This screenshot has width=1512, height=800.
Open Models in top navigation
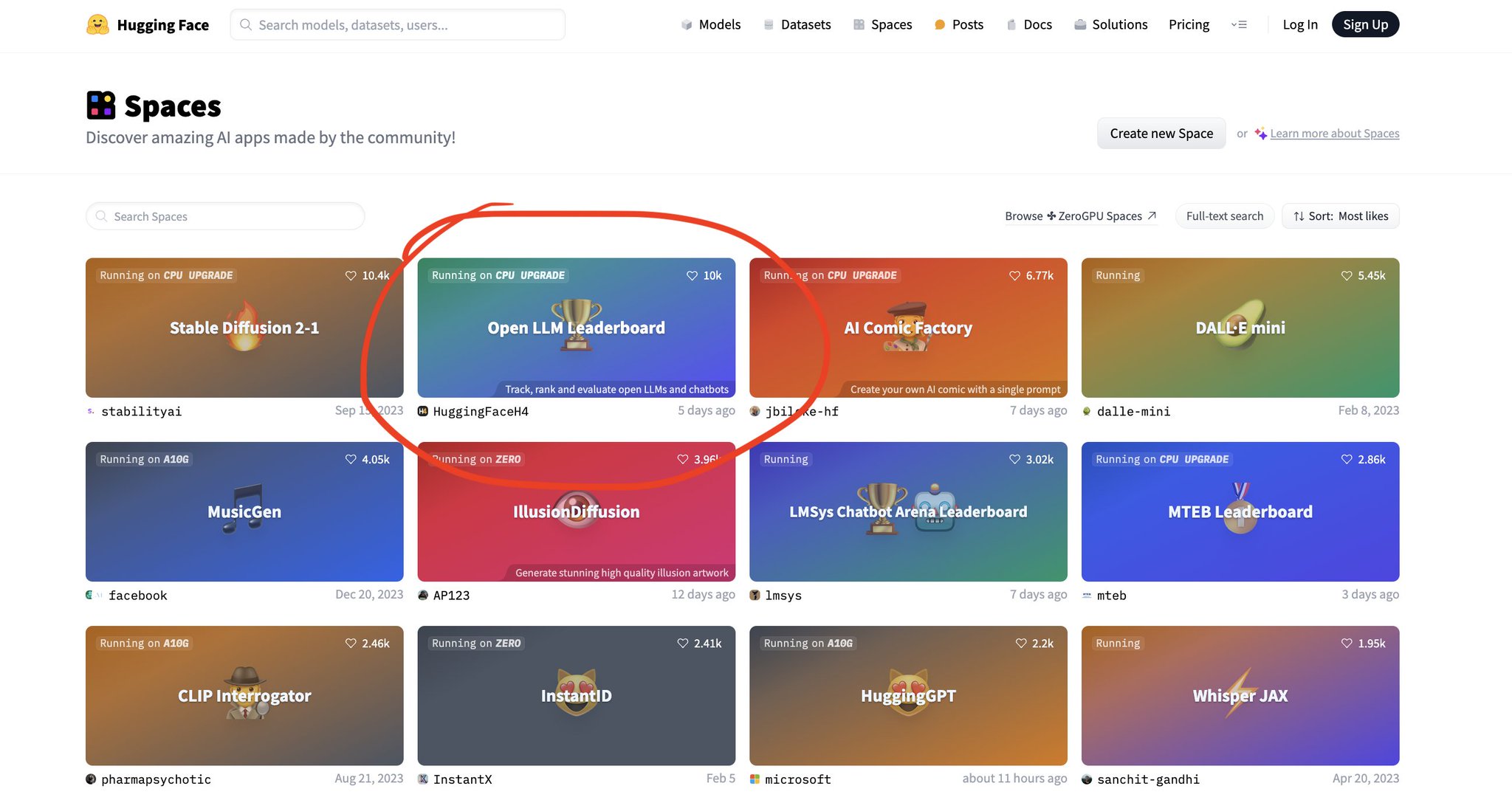coord(710,24)
